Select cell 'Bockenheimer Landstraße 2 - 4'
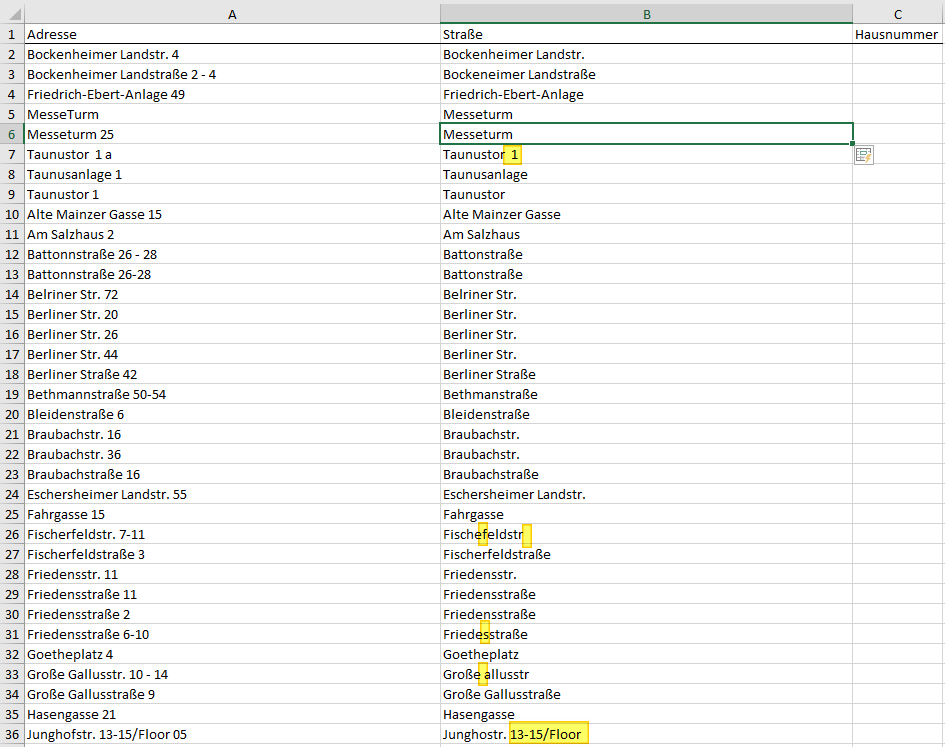Image resolution: width=945 pixels, height=747 pixels. point(232,74)
